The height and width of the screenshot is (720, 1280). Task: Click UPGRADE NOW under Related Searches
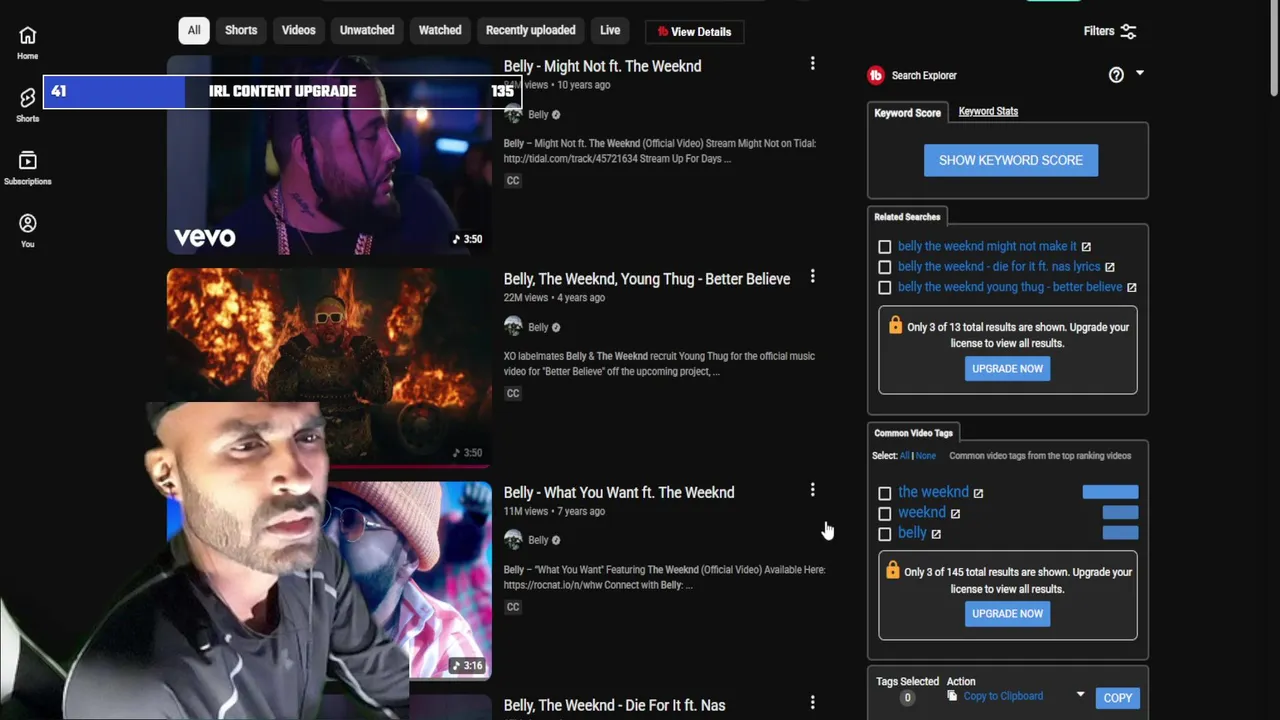[x=1007, y=368]
